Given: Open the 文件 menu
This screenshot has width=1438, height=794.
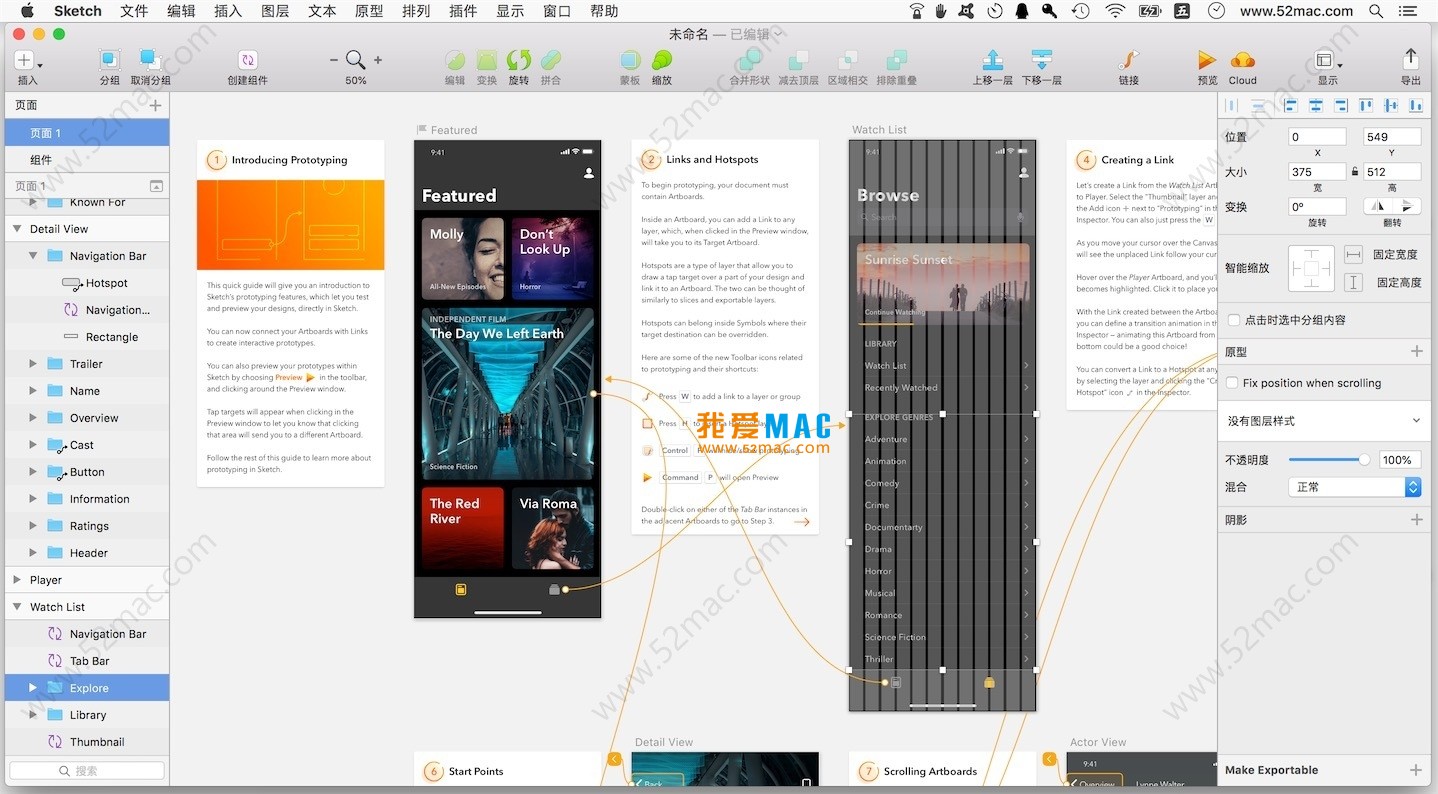Looking at the screenshot, I should click(134, 11).
